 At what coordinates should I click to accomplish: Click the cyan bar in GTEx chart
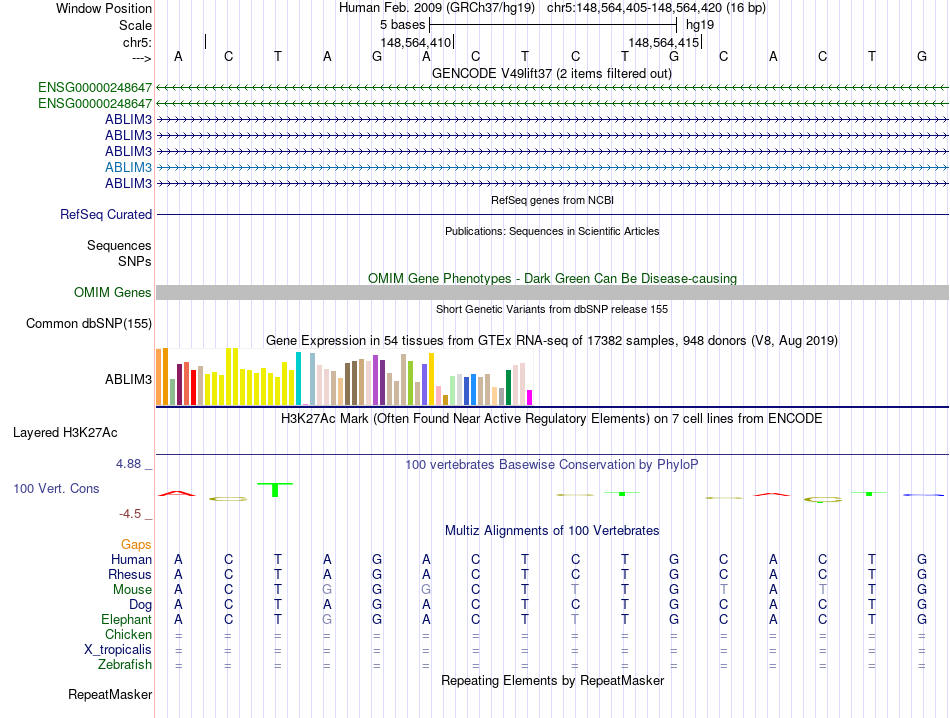point(298,379)
